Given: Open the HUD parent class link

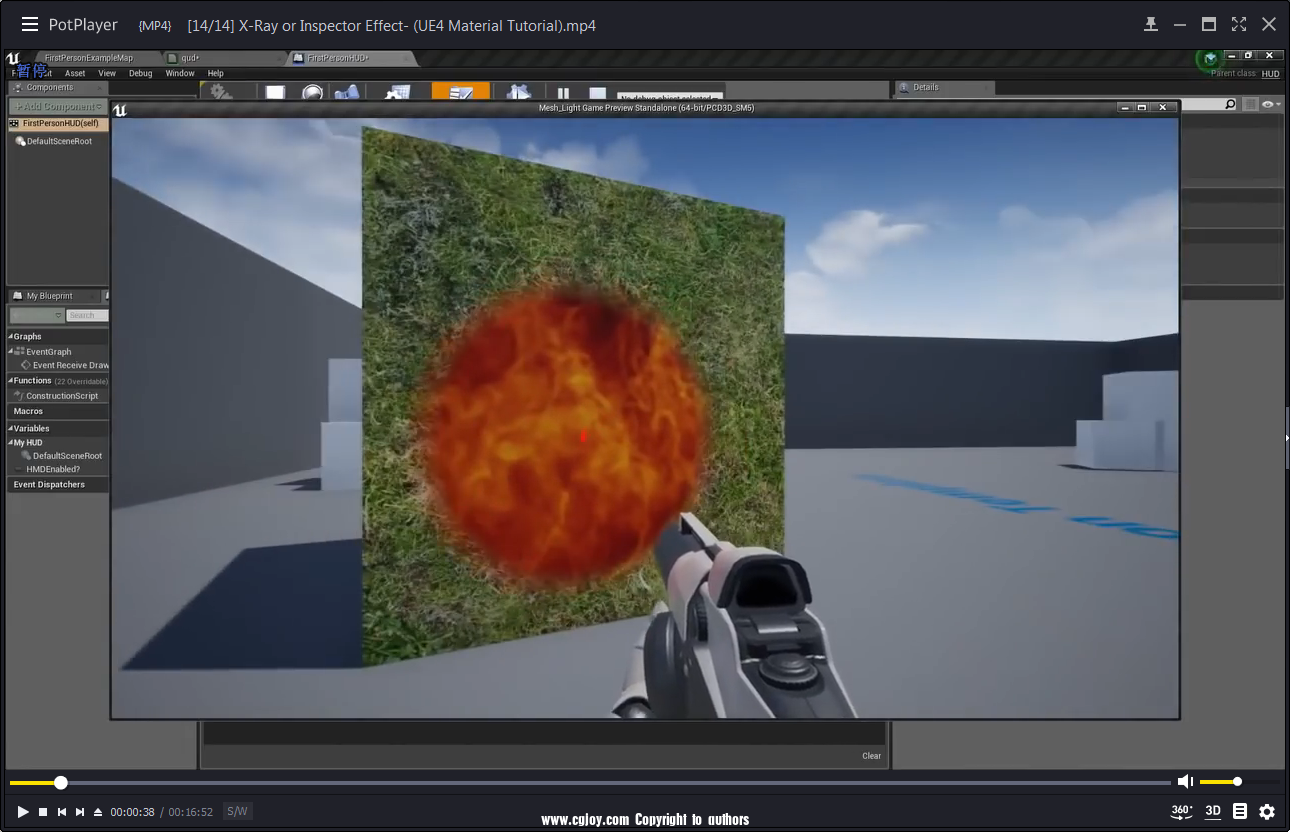Looking at the screenshot, I should [x=1270, y=74].
